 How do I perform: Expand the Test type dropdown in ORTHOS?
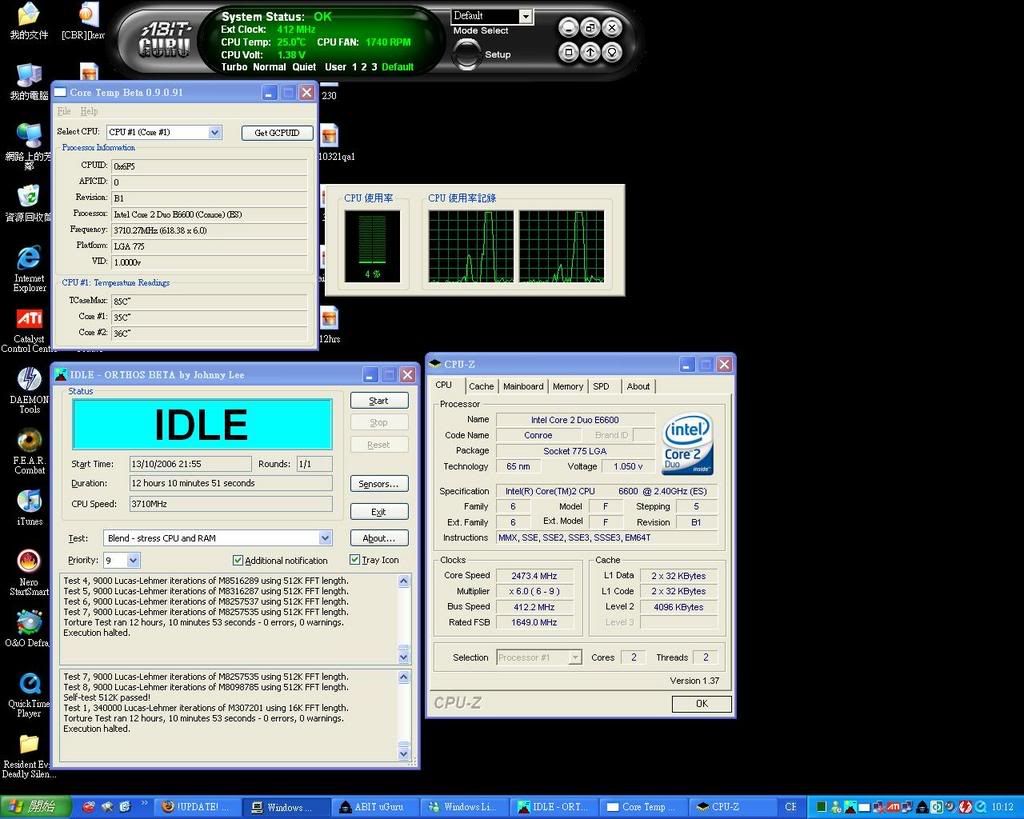pos(325,538)
